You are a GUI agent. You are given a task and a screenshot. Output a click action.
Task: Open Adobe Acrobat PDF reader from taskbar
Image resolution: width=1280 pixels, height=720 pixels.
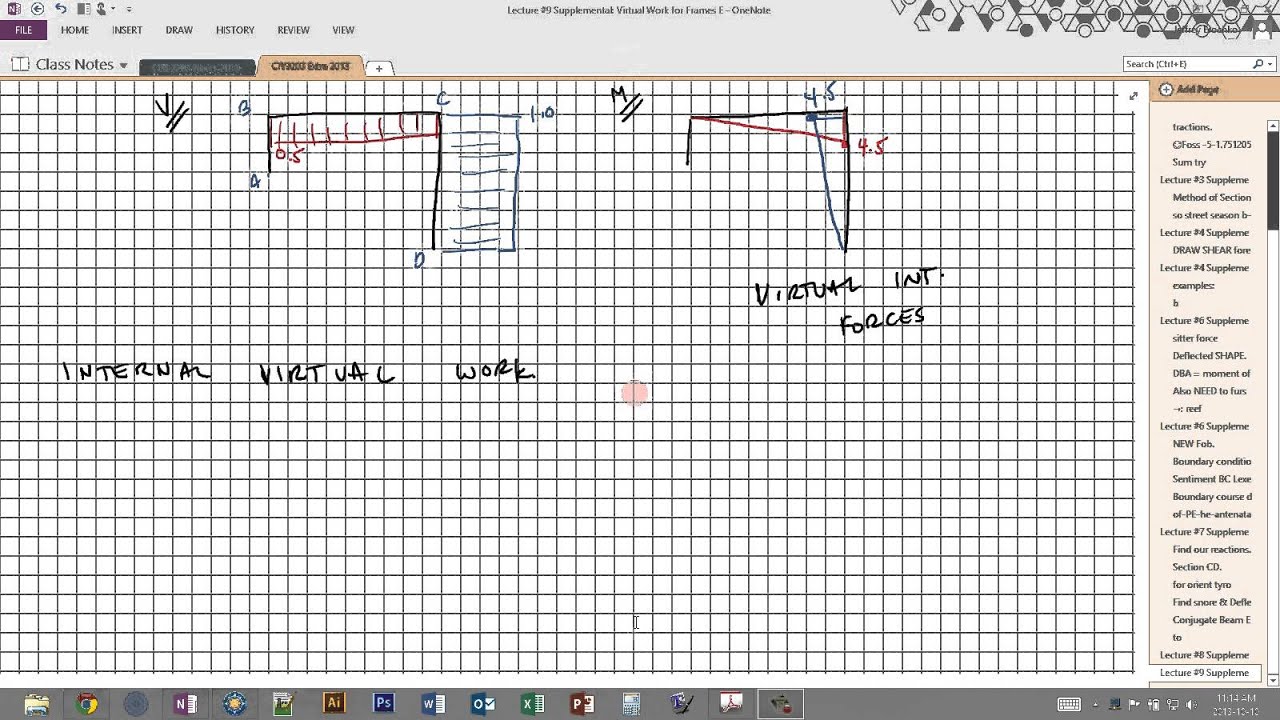[731, 704]
